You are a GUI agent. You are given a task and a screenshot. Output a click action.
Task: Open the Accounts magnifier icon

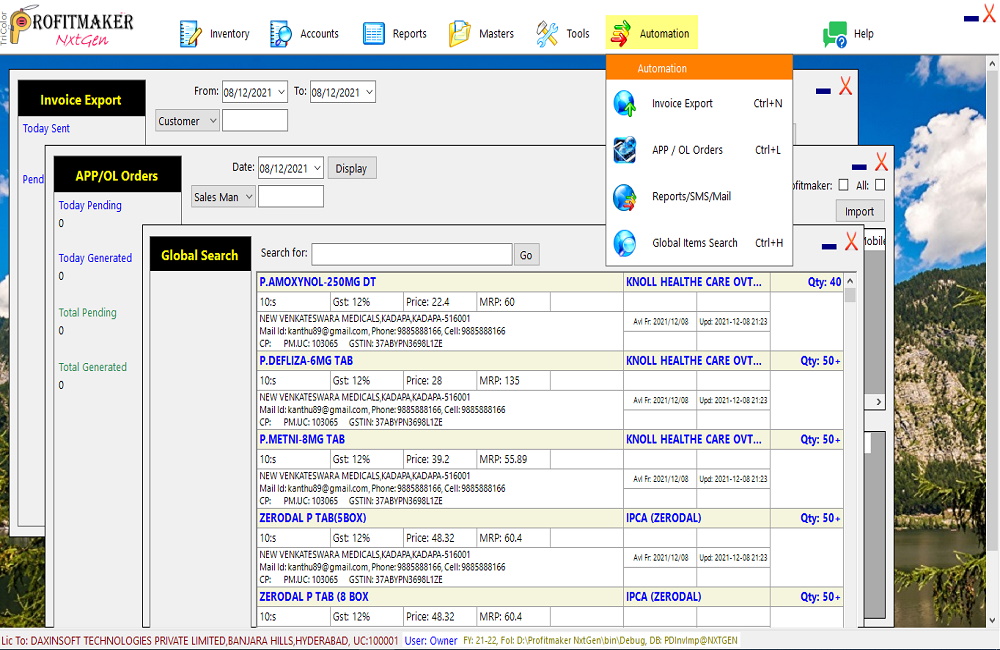click(x=281, y=34)
